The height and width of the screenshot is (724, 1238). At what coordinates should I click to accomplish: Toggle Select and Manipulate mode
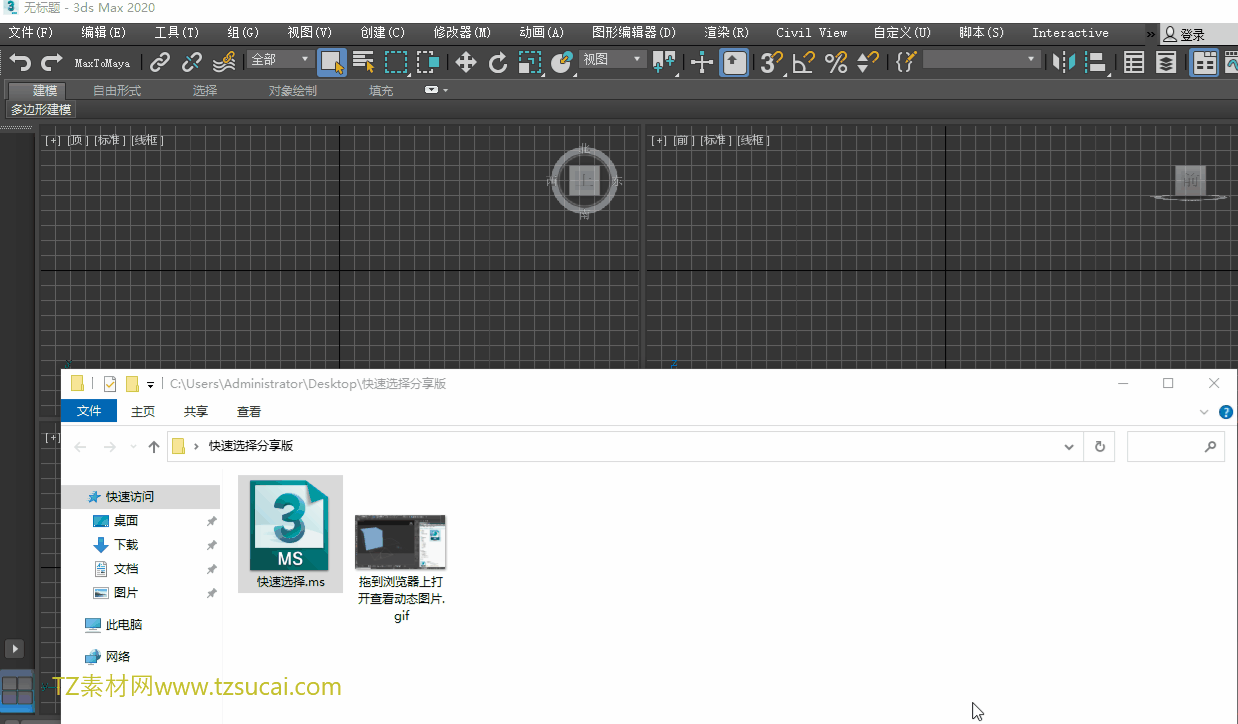(x=702, y=62)
